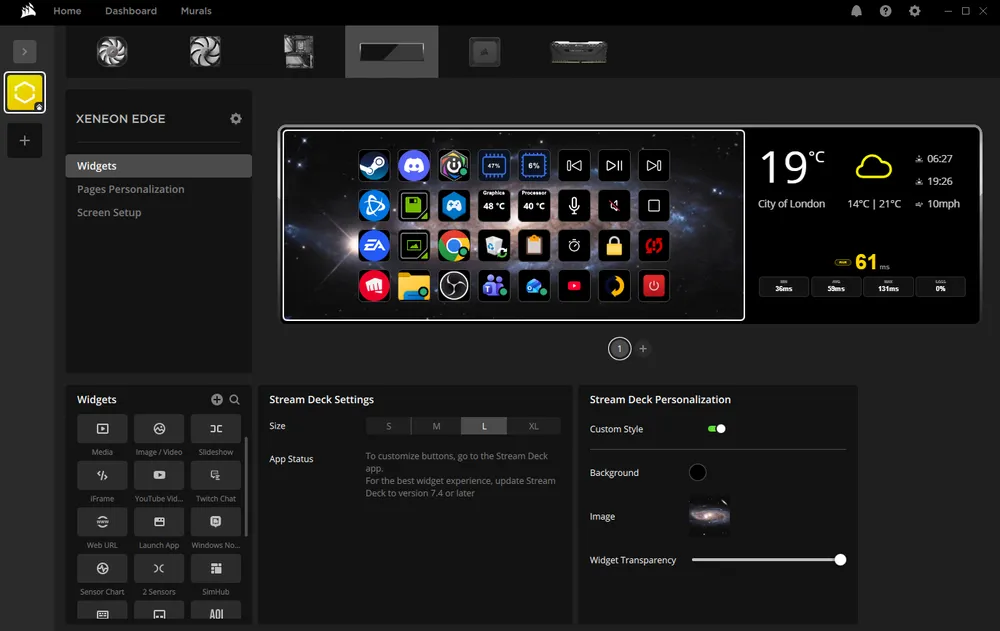The height and width of the screenshot is (631, 1000).
Task: Change the galaxy background image thumbnail
Action: click(x=709, y=516)
